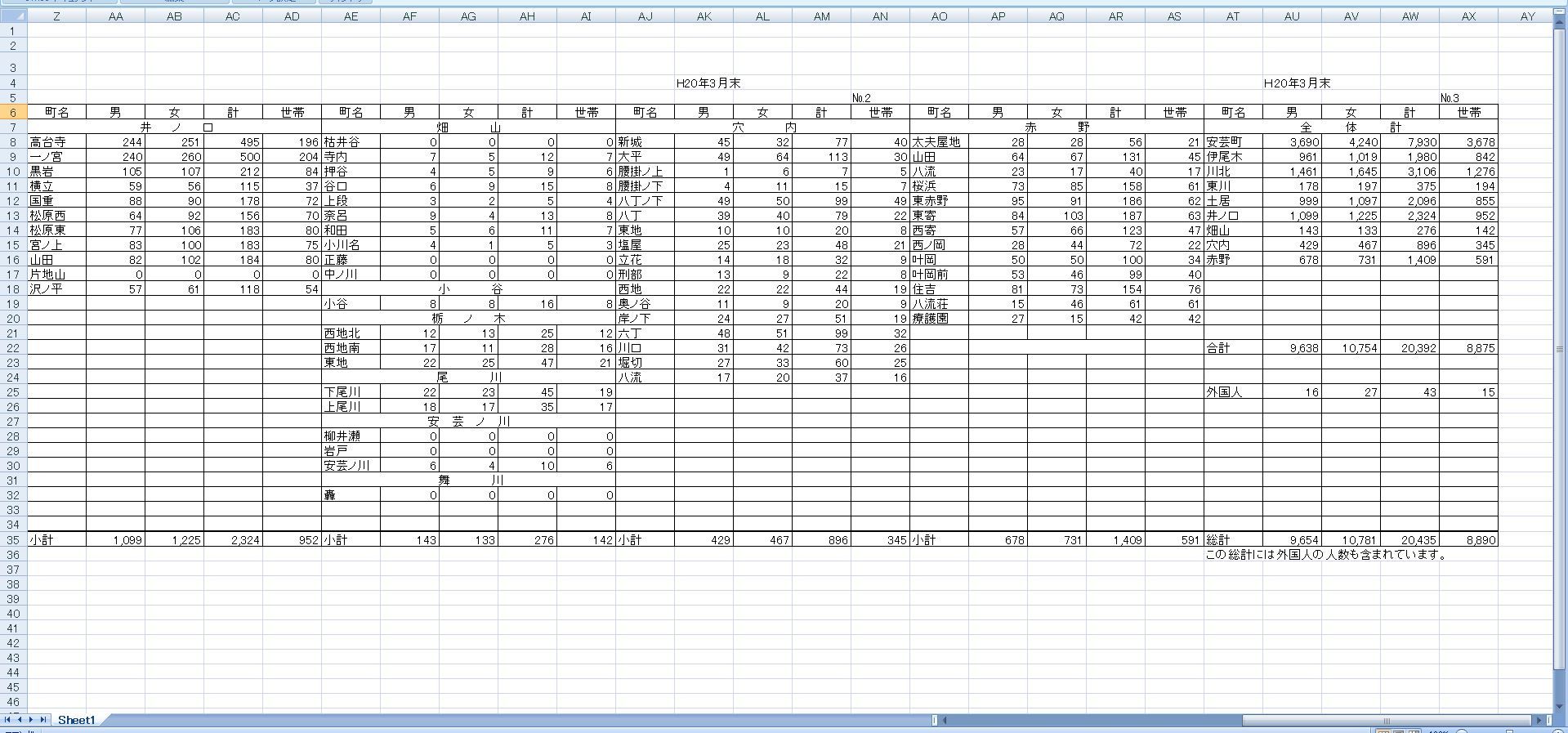This screenshot has width=1568, height=733.
Task: Click the cell labeled 高台寺
Action: (56, 142)
